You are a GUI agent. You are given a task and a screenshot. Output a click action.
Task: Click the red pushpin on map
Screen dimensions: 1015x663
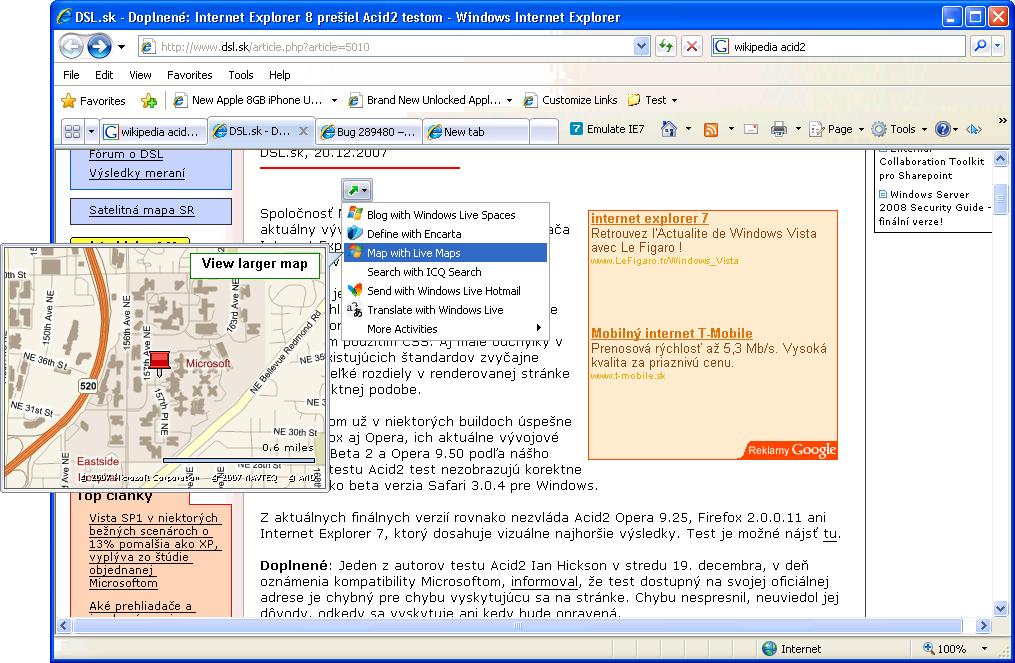(159, 363)
